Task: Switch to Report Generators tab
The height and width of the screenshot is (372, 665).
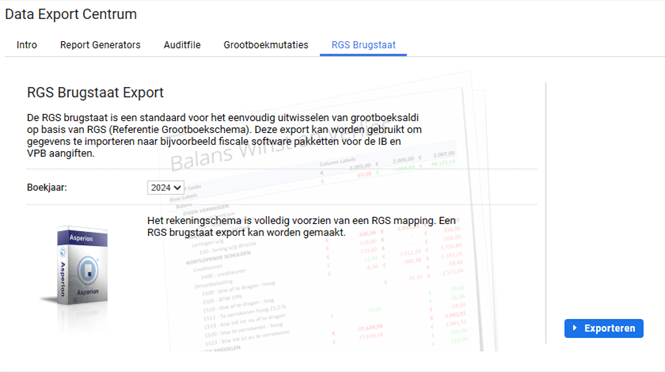Action: pos(100,45)
